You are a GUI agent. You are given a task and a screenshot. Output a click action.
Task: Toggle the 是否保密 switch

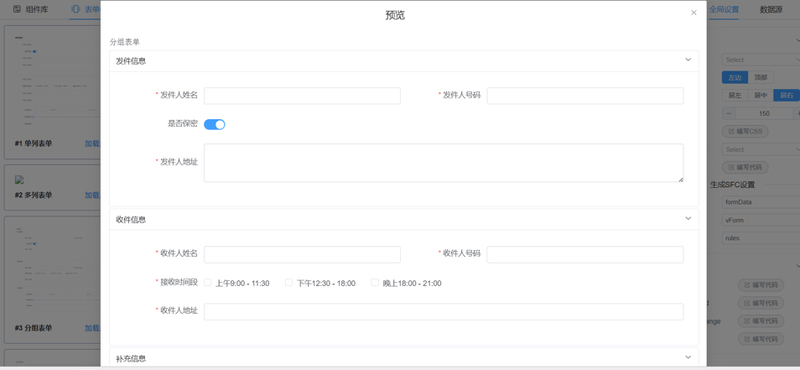(x=214, y=124)
